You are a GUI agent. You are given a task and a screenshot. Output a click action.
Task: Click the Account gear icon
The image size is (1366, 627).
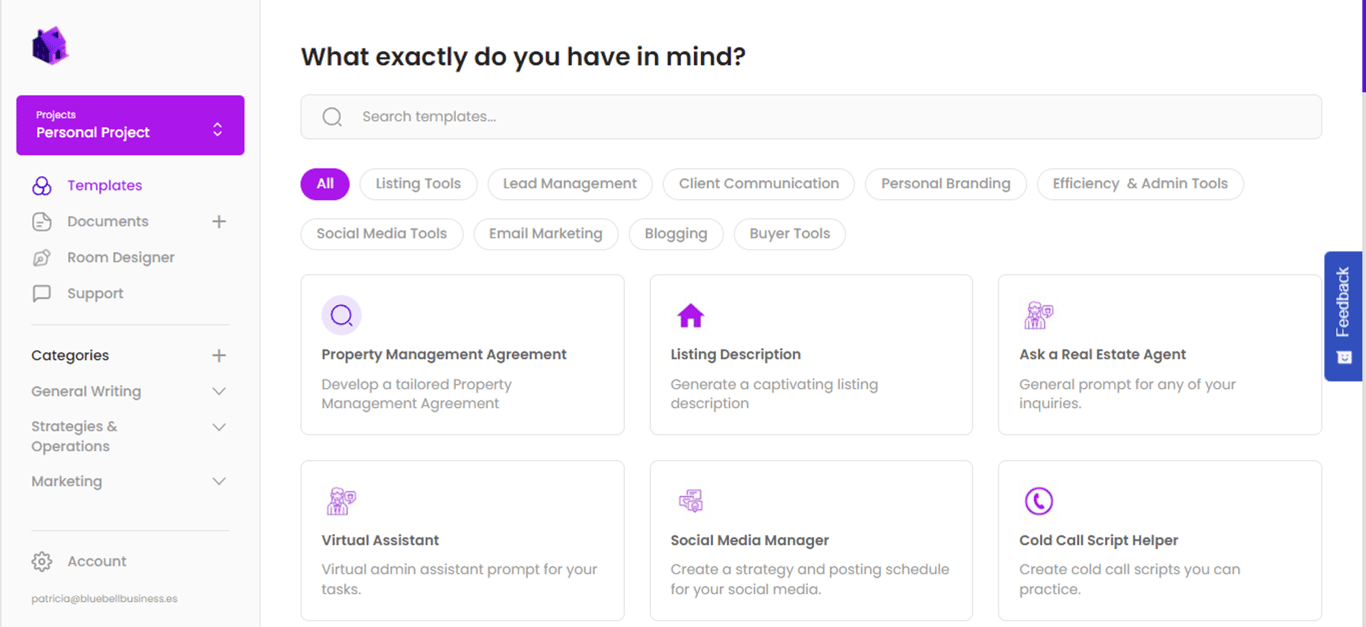tap(42, 562)
